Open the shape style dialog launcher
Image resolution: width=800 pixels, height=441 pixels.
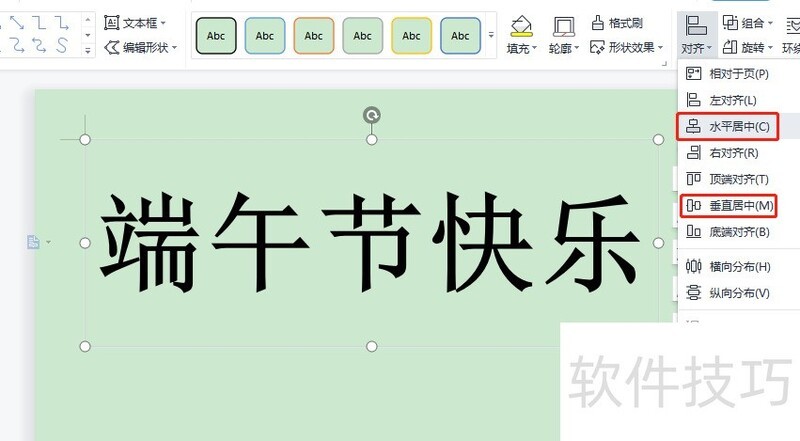click(664, 63)
